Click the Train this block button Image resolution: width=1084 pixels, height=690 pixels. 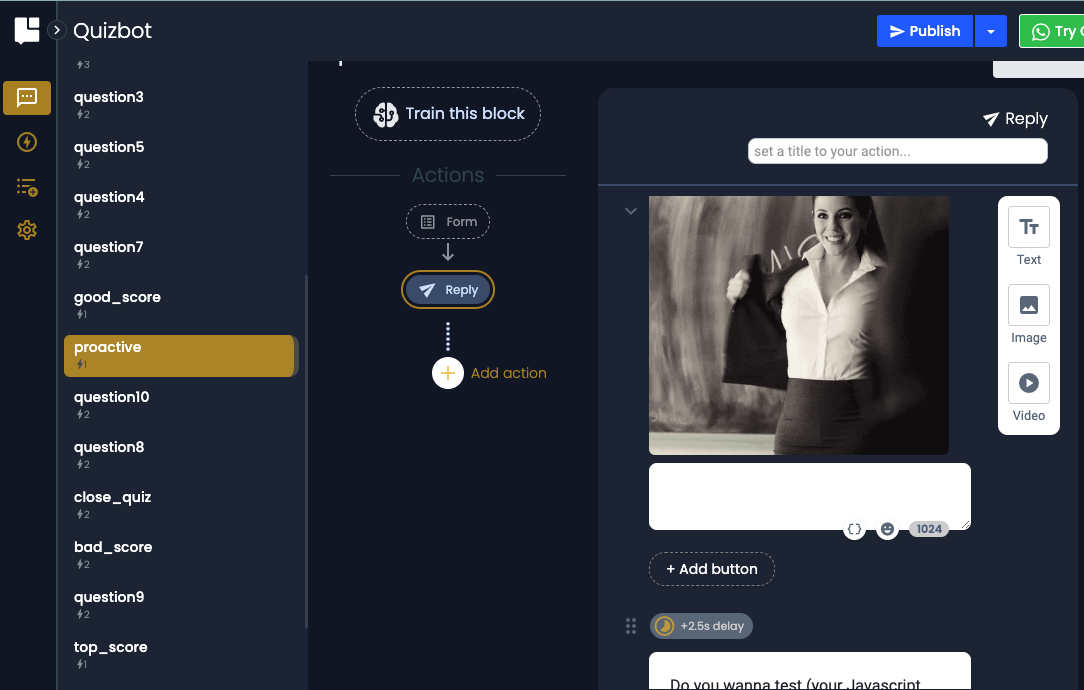click(x=448, y=114)
